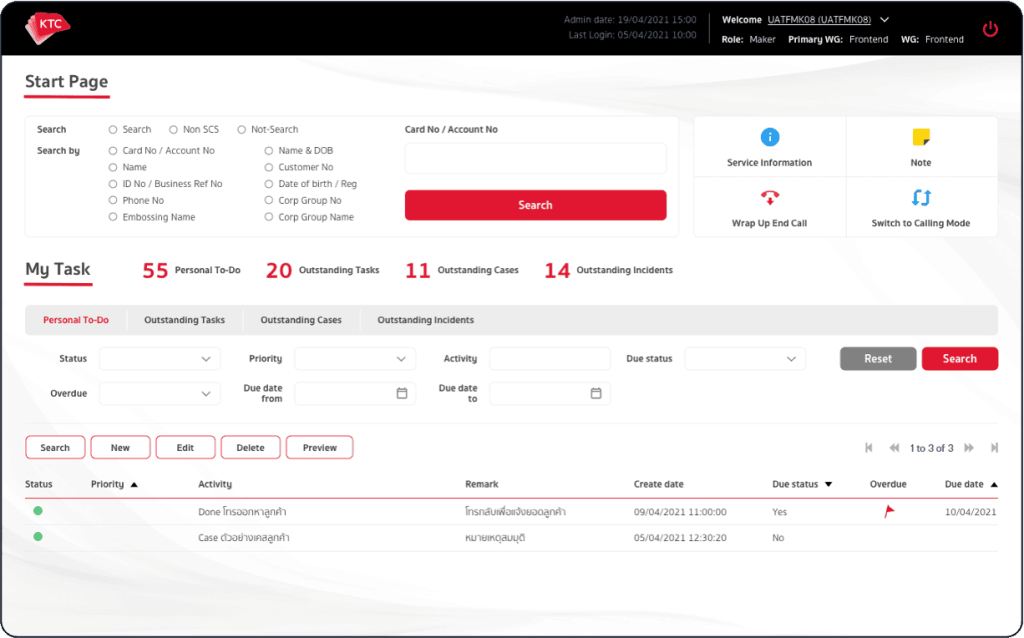Sort by Due date arrow icon
This screenshot has height=638, width=1024.
[x=994, y=485]
